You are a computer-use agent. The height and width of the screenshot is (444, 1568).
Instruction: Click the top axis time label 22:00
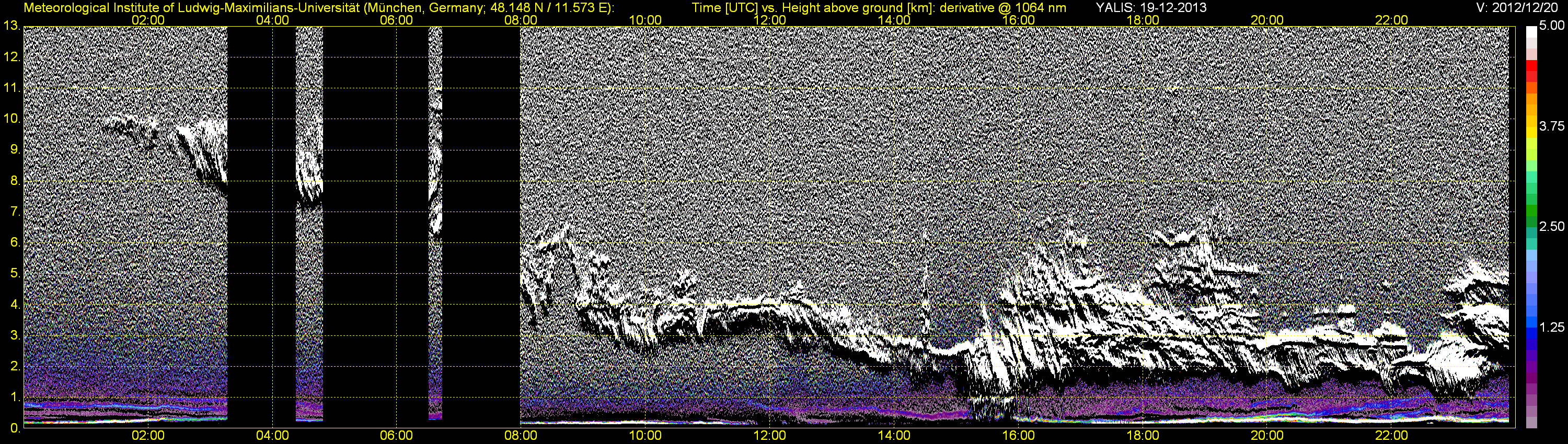coord(1391,20)
